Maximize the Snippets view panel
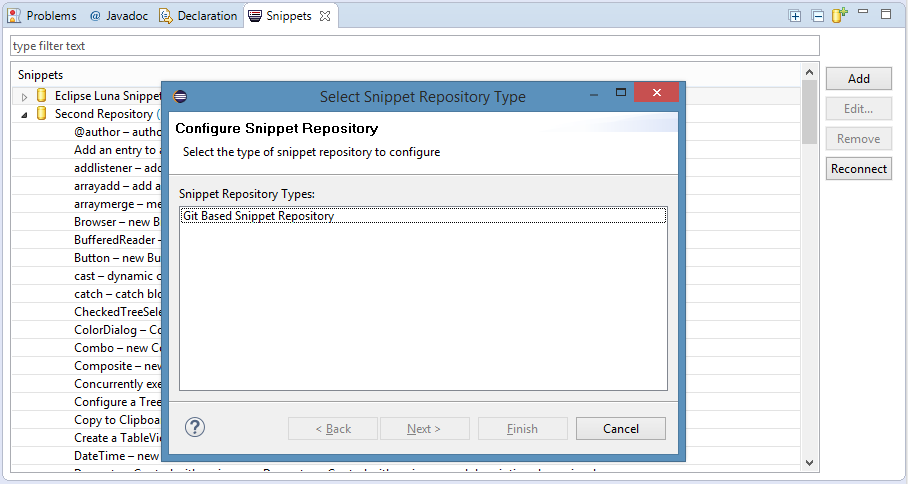 coord(886,15)
